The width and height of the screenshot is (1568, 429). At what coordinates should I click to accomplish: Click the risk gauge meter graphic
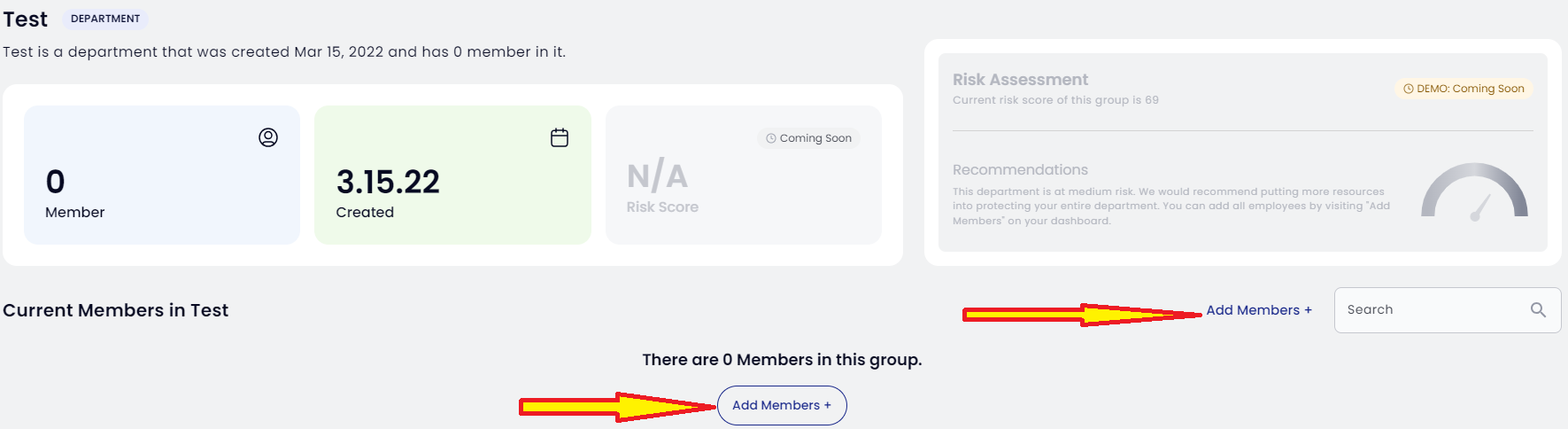tap(1474, 191)
